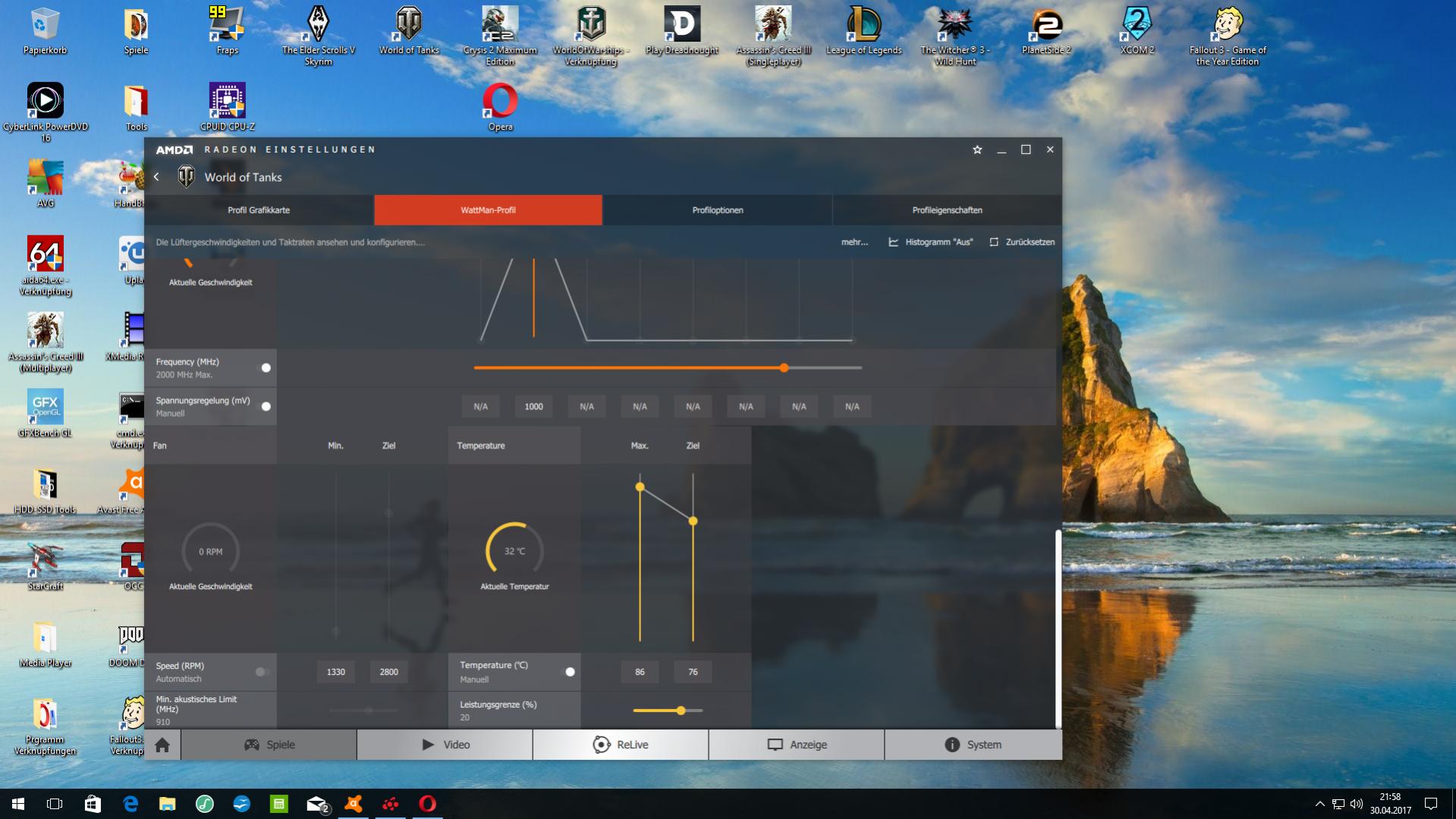Open Microsoft Edge from the taskbar

(x=131, y=804)
